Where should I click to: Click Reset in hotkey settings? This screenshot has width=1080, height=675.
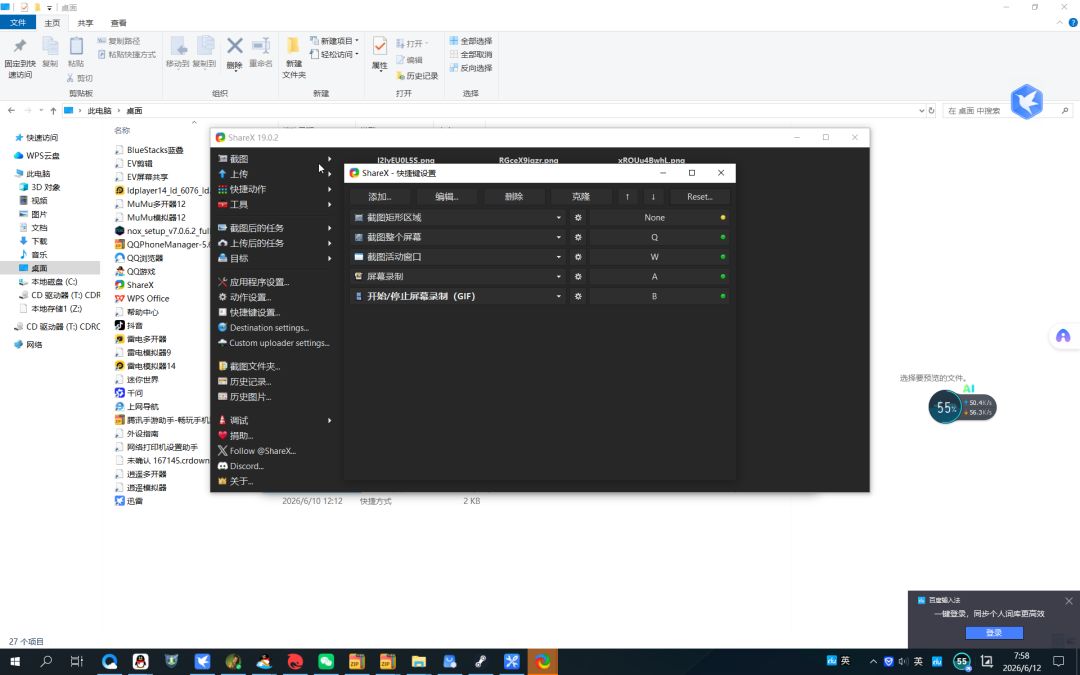click(700, 196)
